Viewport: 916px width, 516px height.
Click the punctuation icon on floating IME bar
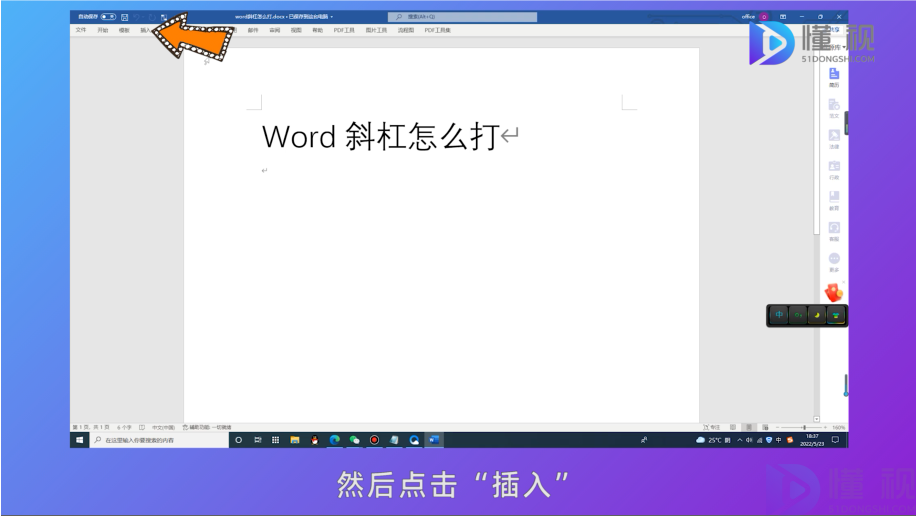[x=798, y=315]
